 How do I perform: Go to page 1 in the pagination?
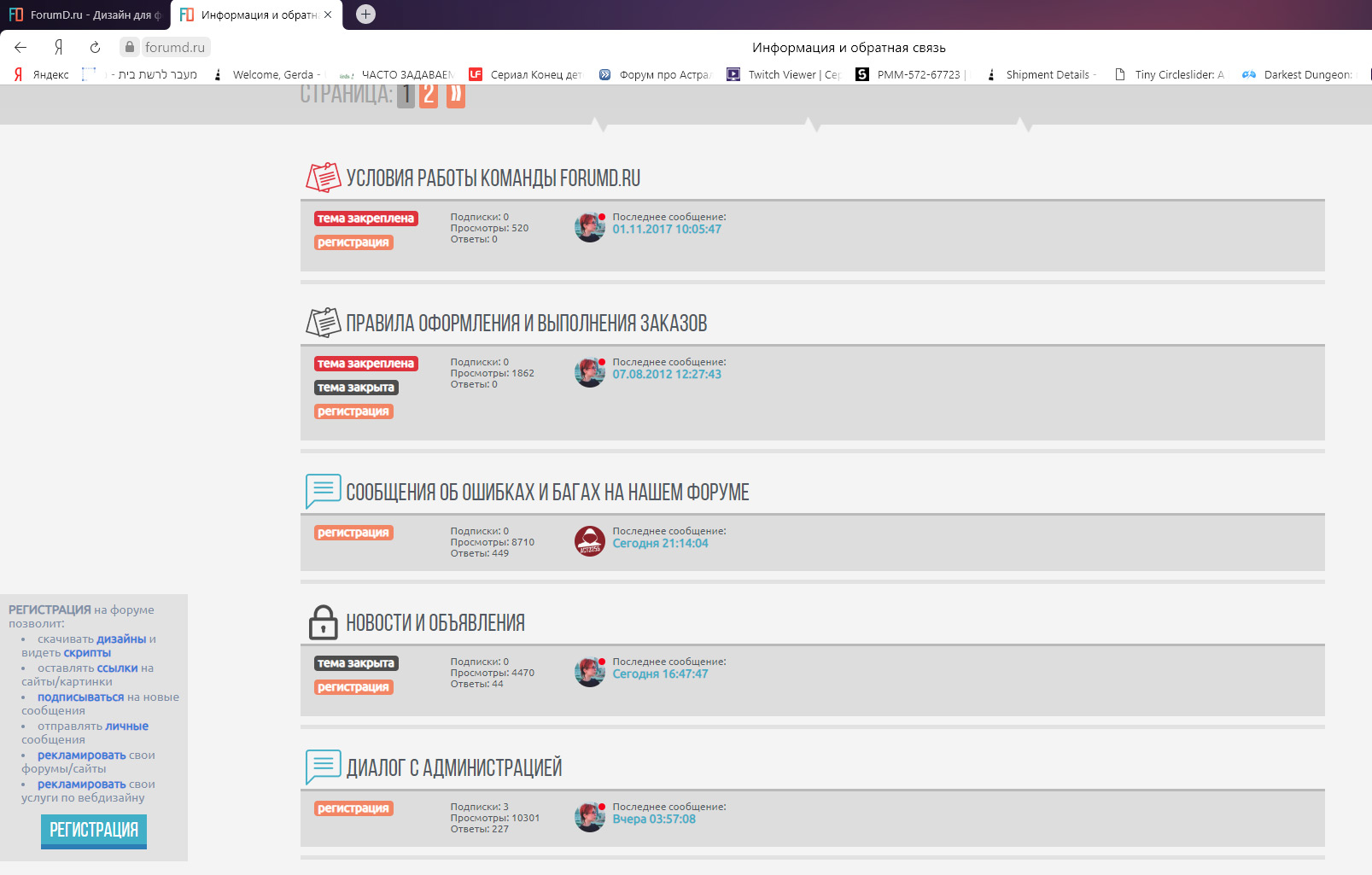coord(406,94)
